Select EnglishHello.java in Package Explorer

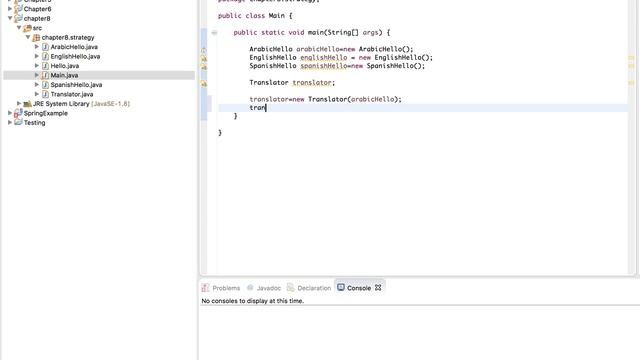tap(75, 56)
